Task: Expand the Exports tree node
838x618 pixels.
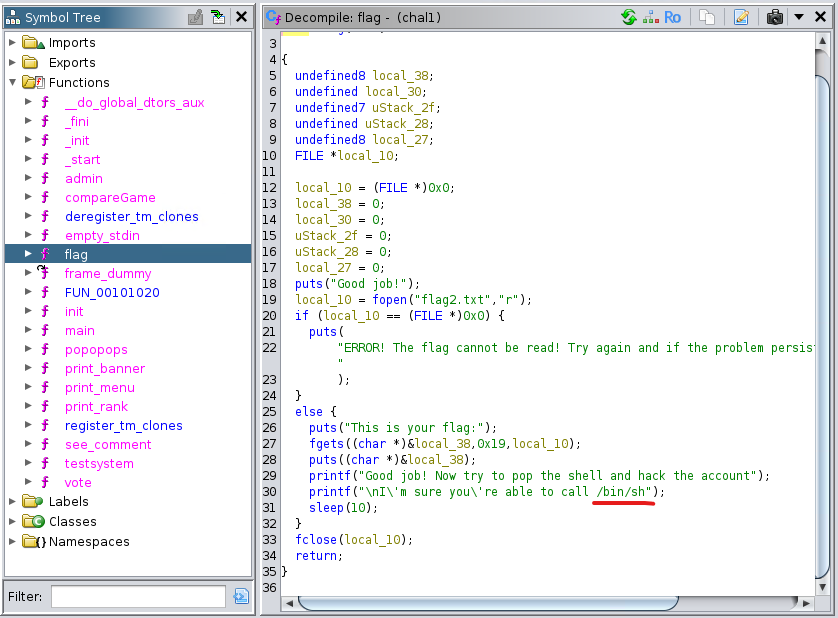Action: (x=12, y=63)
